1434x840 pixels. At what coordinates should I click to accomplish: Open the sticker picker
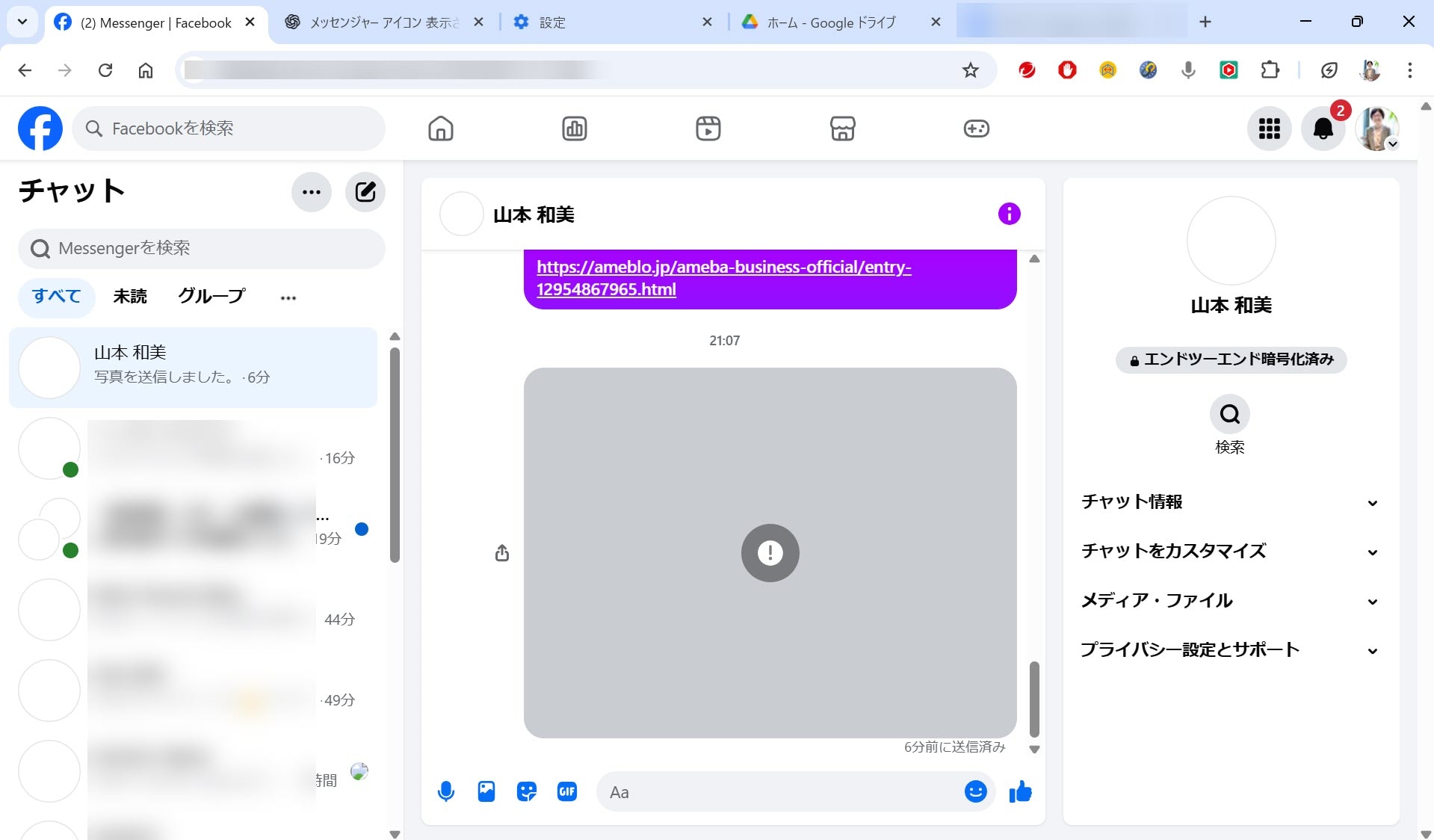[x=527, y=791]
